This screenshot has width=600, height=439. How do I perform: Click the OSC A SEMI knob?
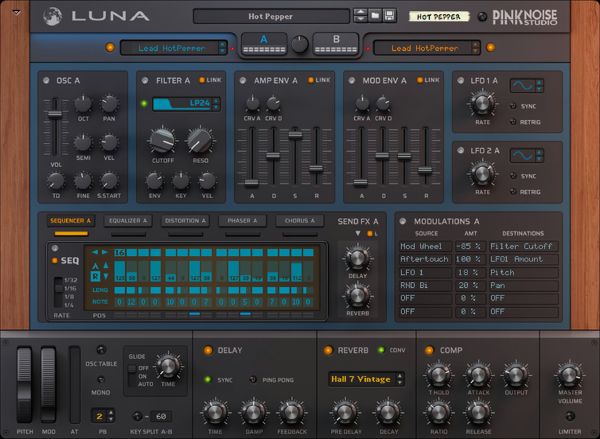tap(83, 142)
